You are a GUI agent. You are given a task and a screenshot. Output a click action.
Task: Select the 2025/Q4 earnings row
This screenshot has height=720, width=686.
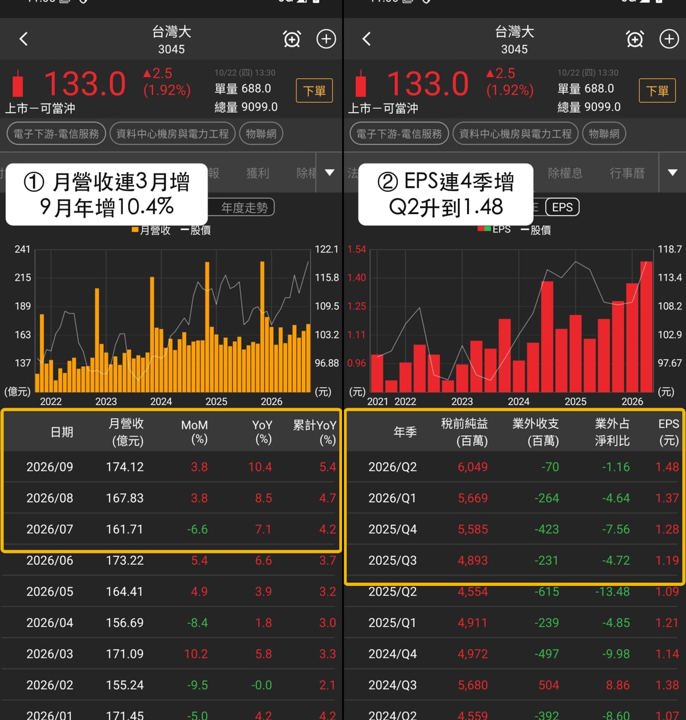(x=515, y=529)
